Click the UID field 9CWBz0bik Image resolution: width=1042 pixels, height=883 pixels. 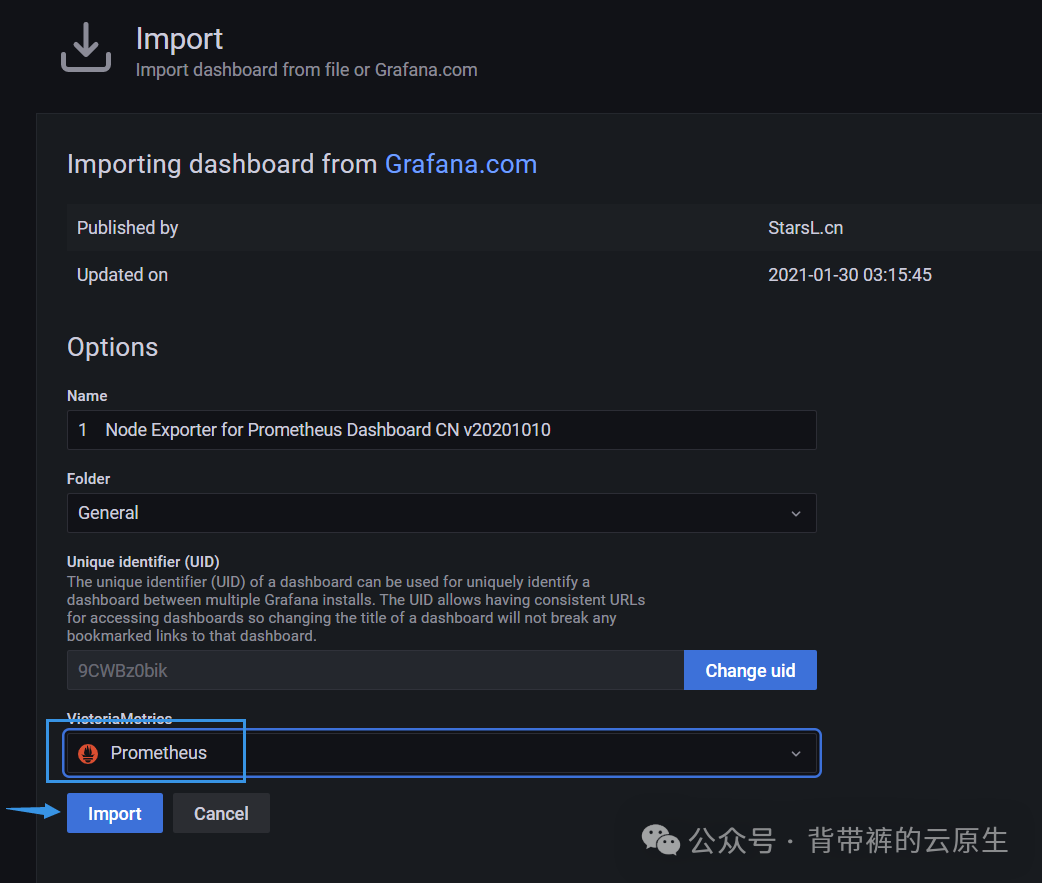pyautogui.click(x=375, y=670)
